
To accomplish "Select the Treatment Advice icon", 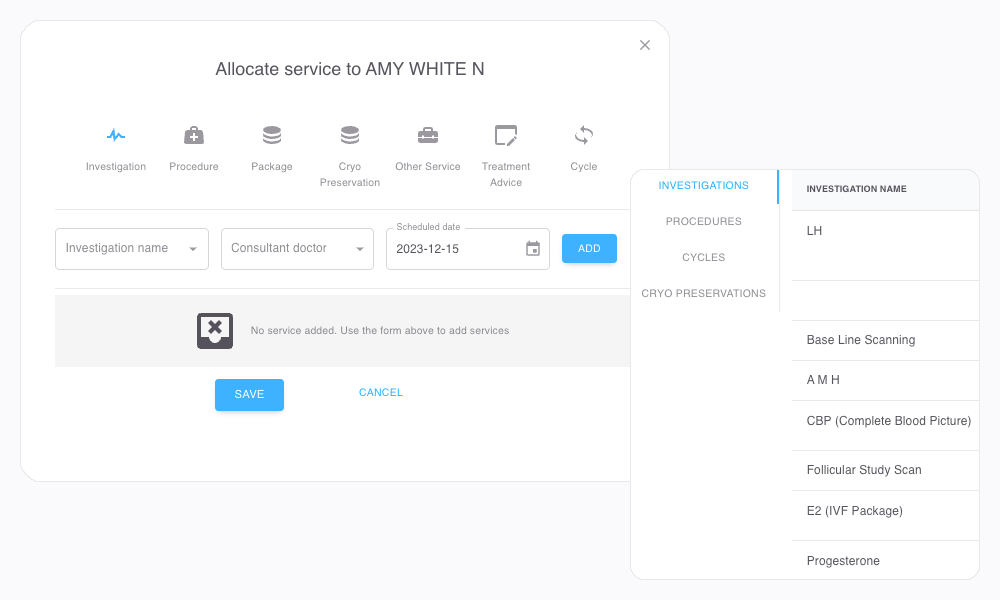I will pos(506,135).
